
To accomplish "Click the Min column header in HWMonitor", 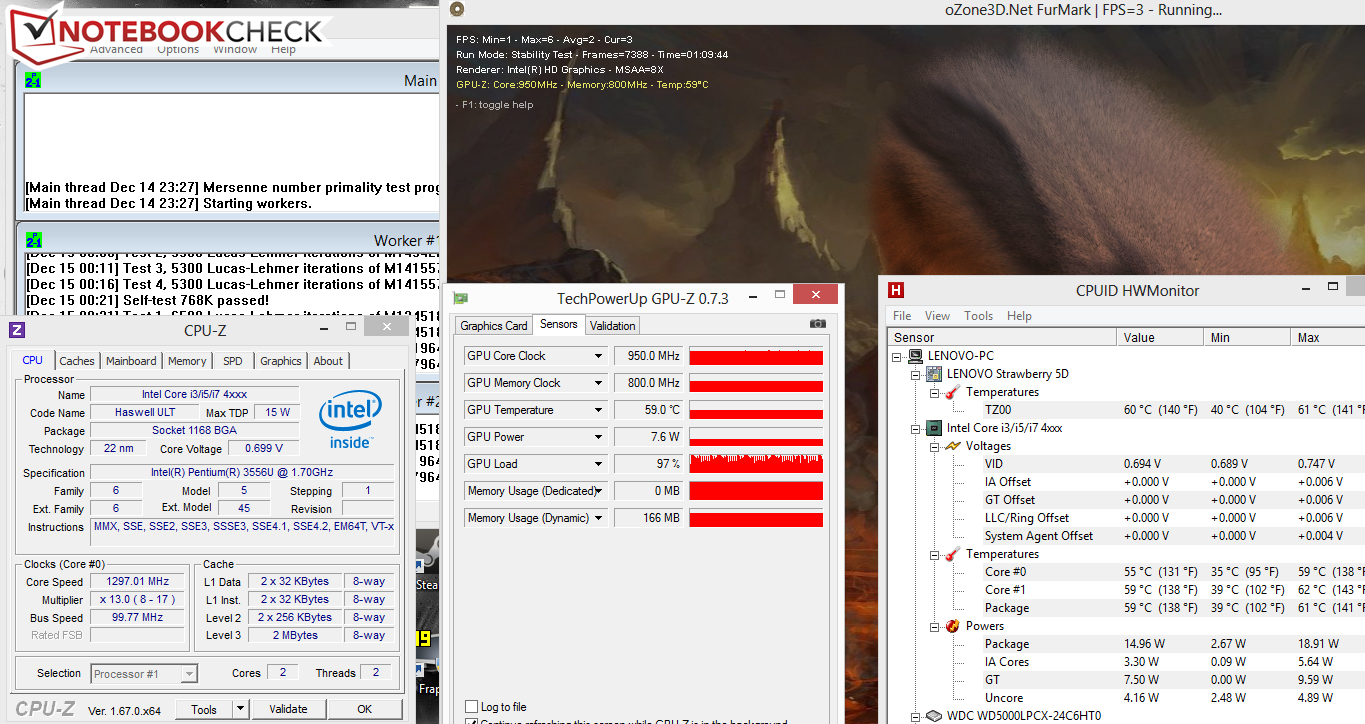I will (x=1247, y=338).
